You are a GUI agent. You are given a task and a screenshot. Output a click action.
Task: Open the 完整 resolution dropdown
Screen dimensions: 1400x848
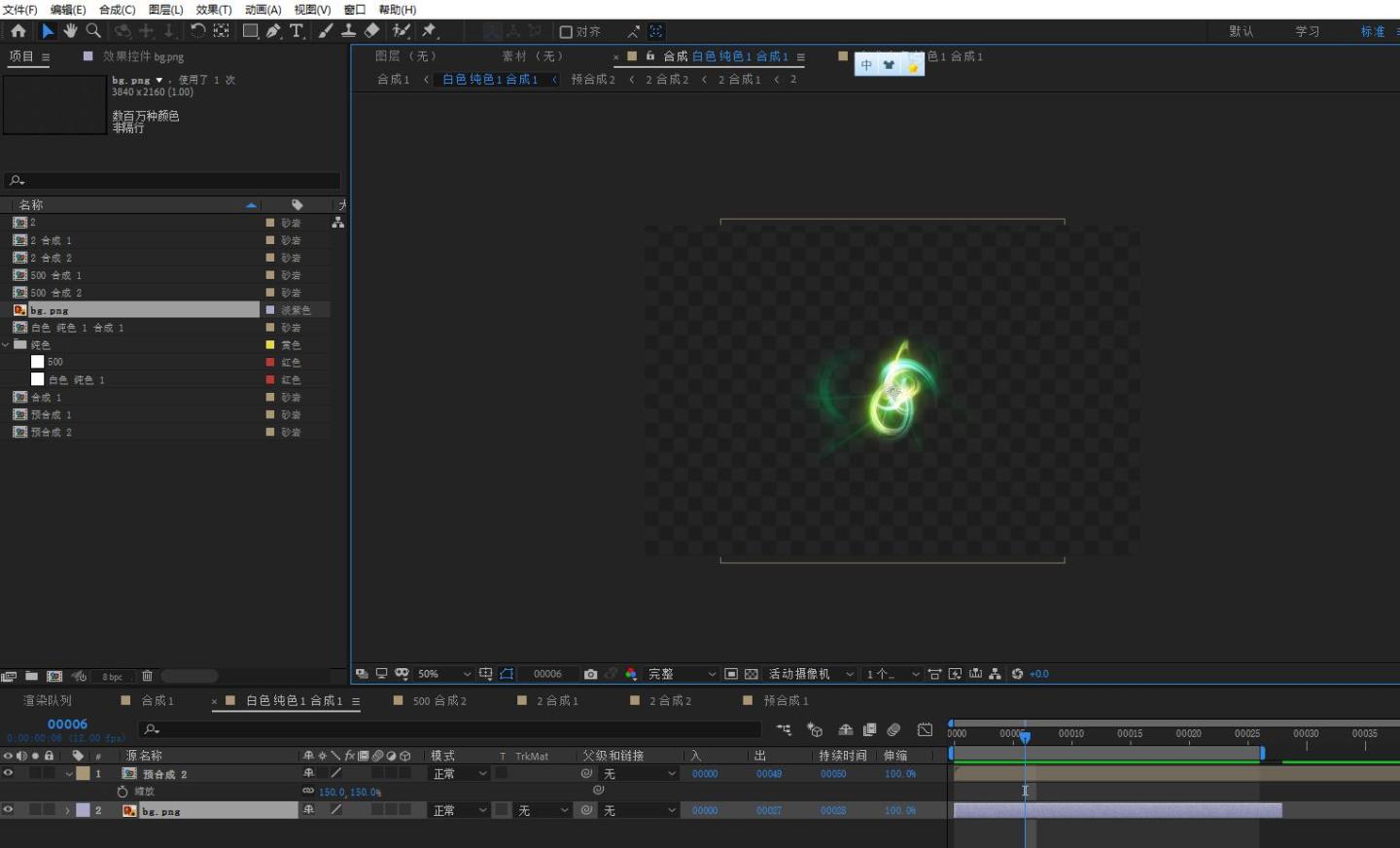[682, 674]
